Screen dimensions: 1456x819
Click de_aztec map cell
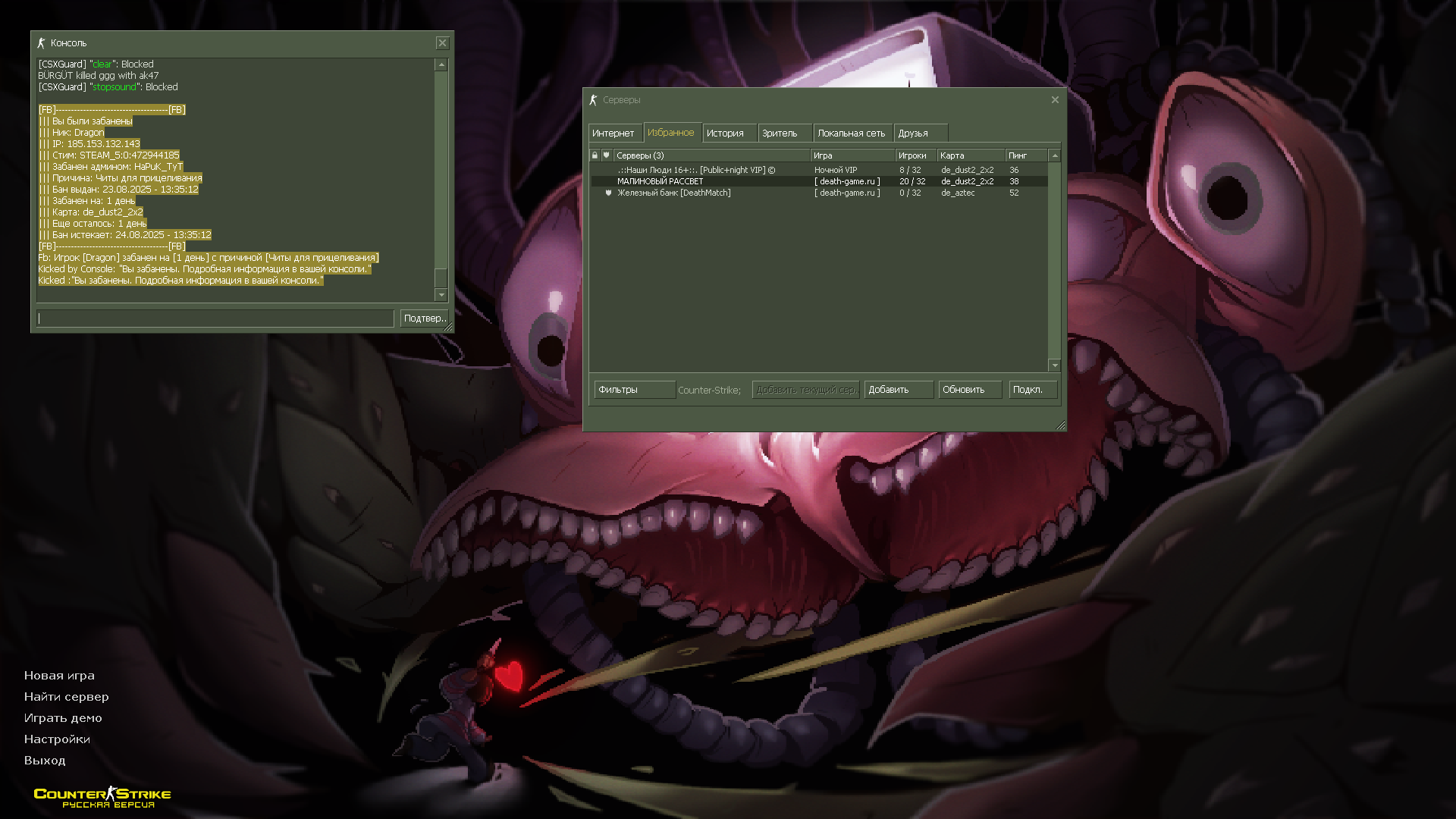[958, 193]
